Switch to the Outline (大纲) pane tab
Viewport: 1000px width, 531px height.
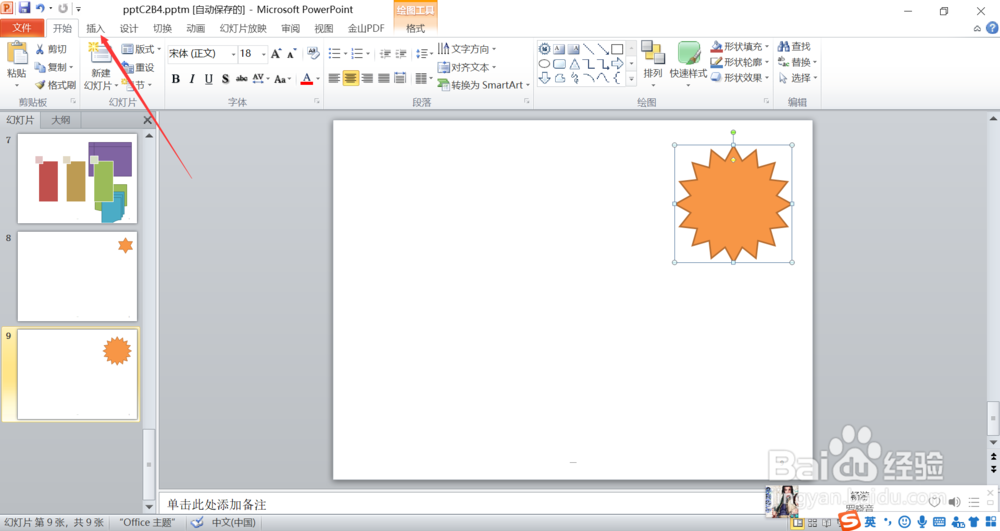(61, 119)
